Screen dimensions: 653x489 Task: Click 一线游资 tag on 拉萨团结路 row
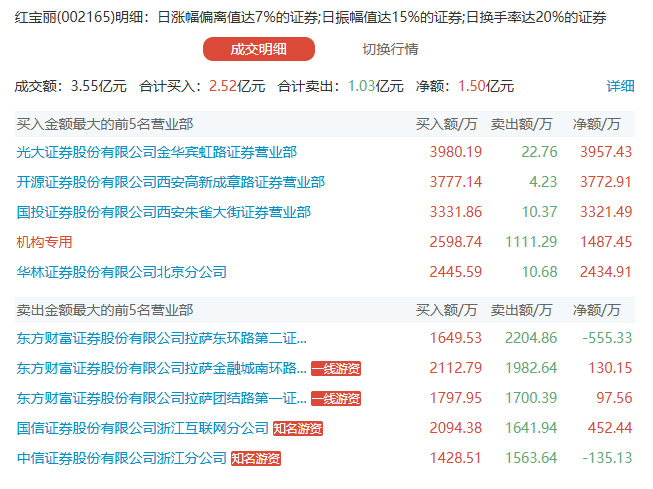pyautogui.click(x=336, y=398)
